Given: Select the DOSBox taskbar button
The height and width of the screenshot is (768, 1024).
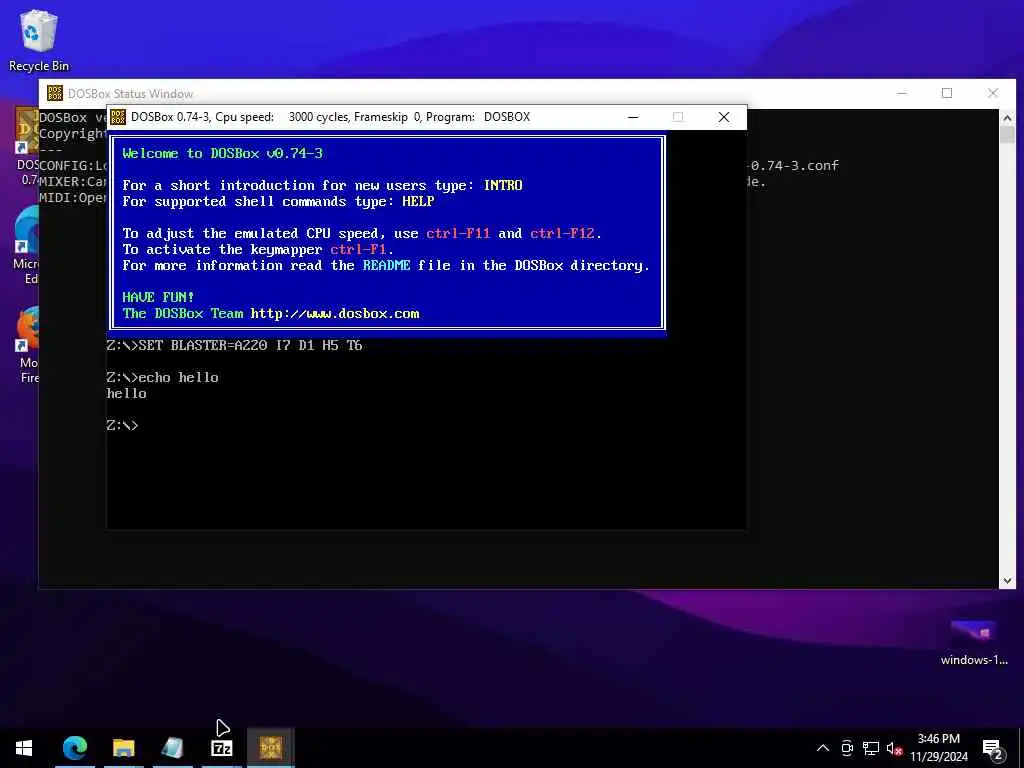Looking at the screenshot, I should point(270,748).
